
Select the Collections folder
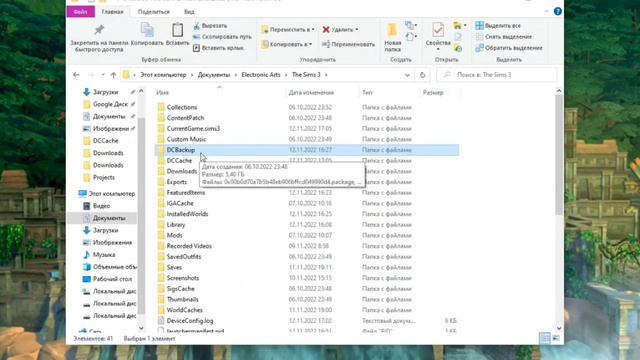point(182,107)
